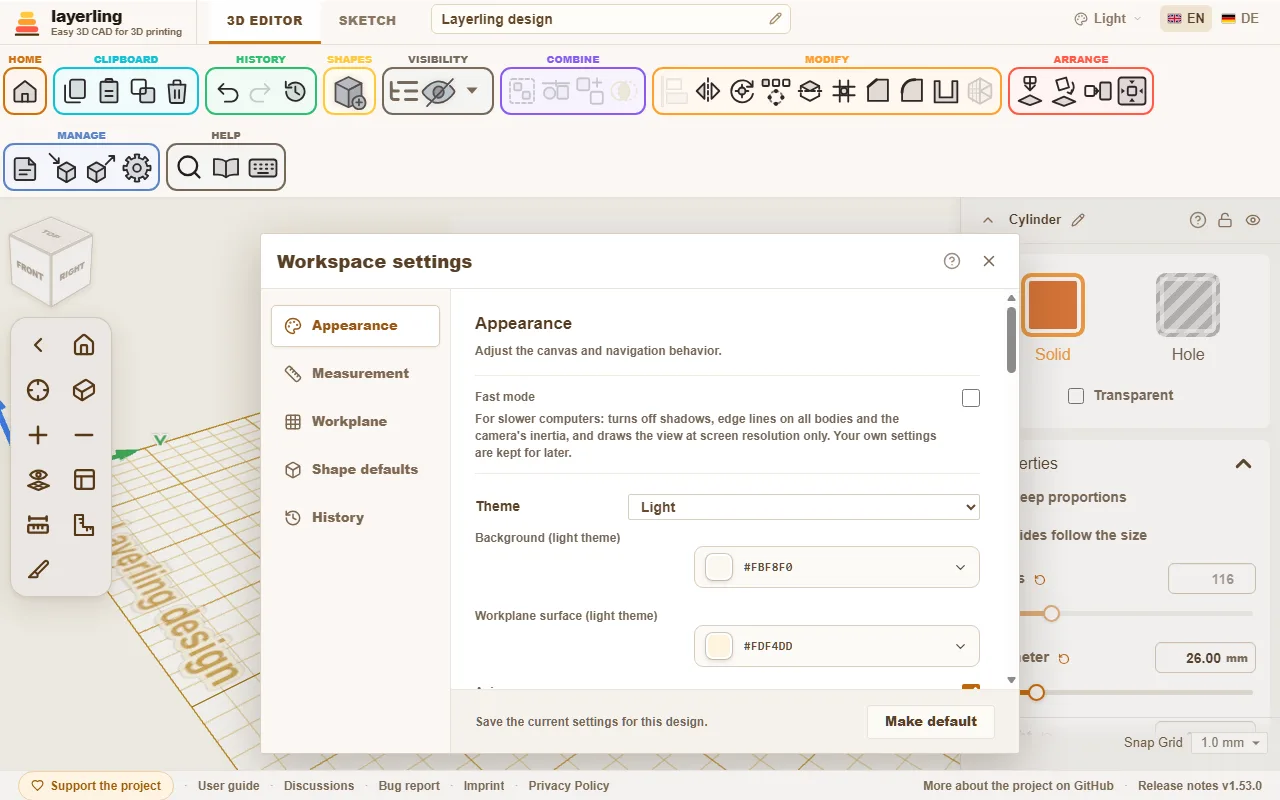Open the Visibility group dropdown arrow
The height and width of the screenshot is (800, 1280).
click(x=472, y=91)
